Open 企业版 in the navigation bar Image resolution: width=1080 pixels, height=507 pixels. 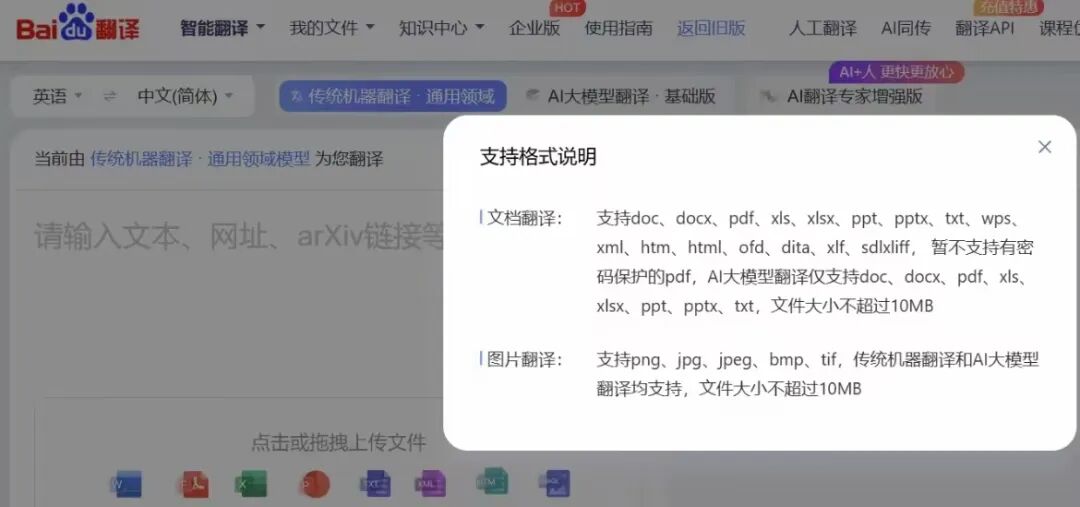[x=534, y=28]
